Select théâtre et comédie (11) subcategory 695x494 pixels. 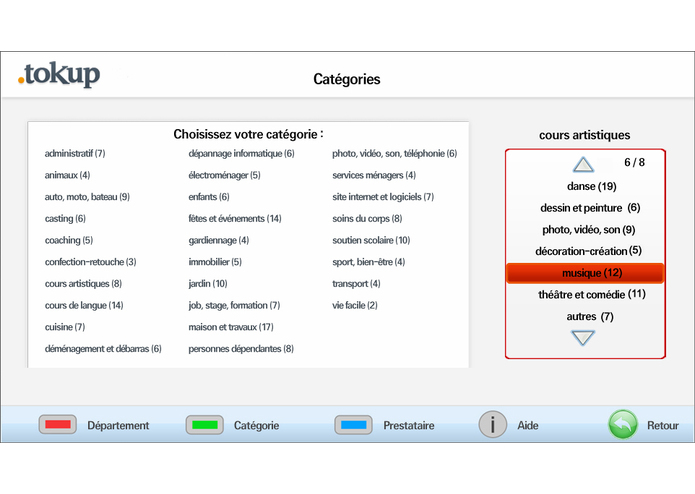coord(592,295)
